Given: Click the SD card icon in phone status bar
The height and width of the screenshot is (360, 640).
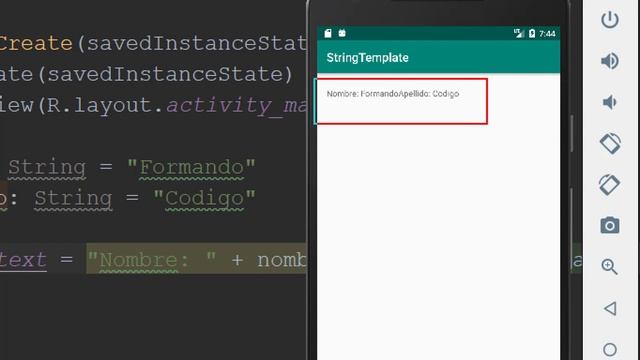Looking at the screenshot, I should [x=328, y=33].
